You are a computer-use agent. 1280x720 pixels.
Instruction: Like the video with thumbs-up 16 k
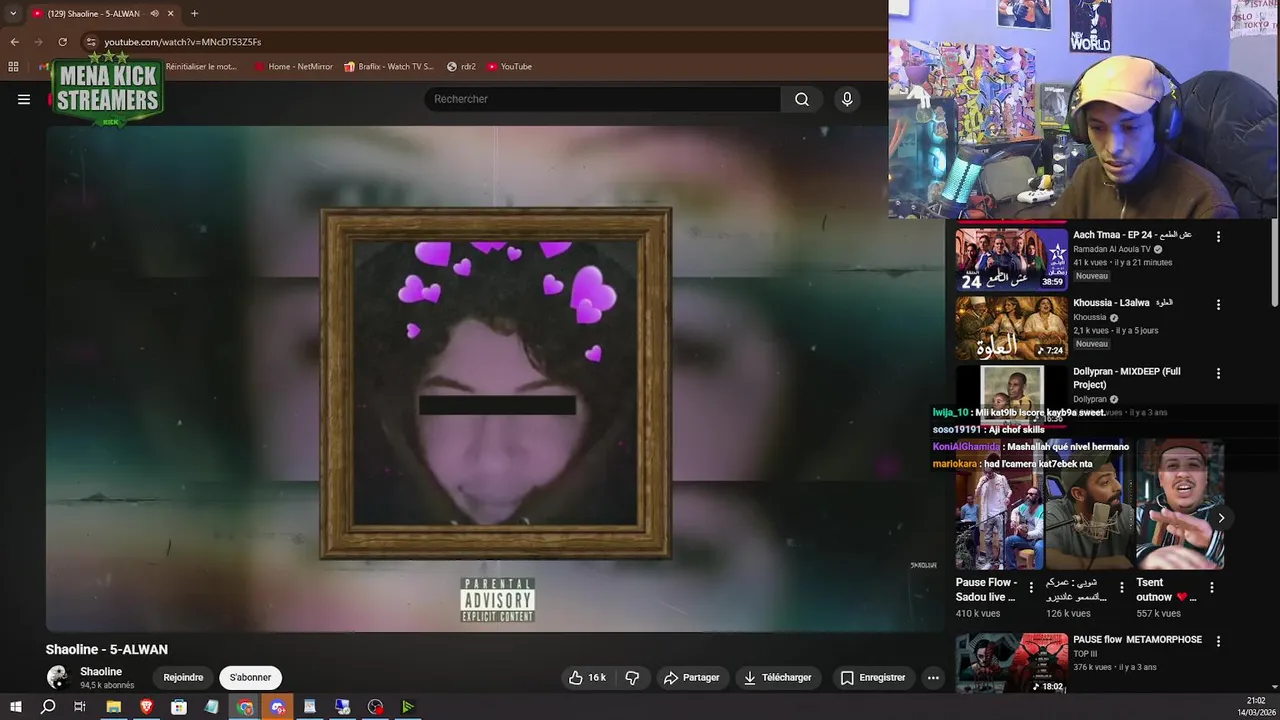(x=588, y=677)
